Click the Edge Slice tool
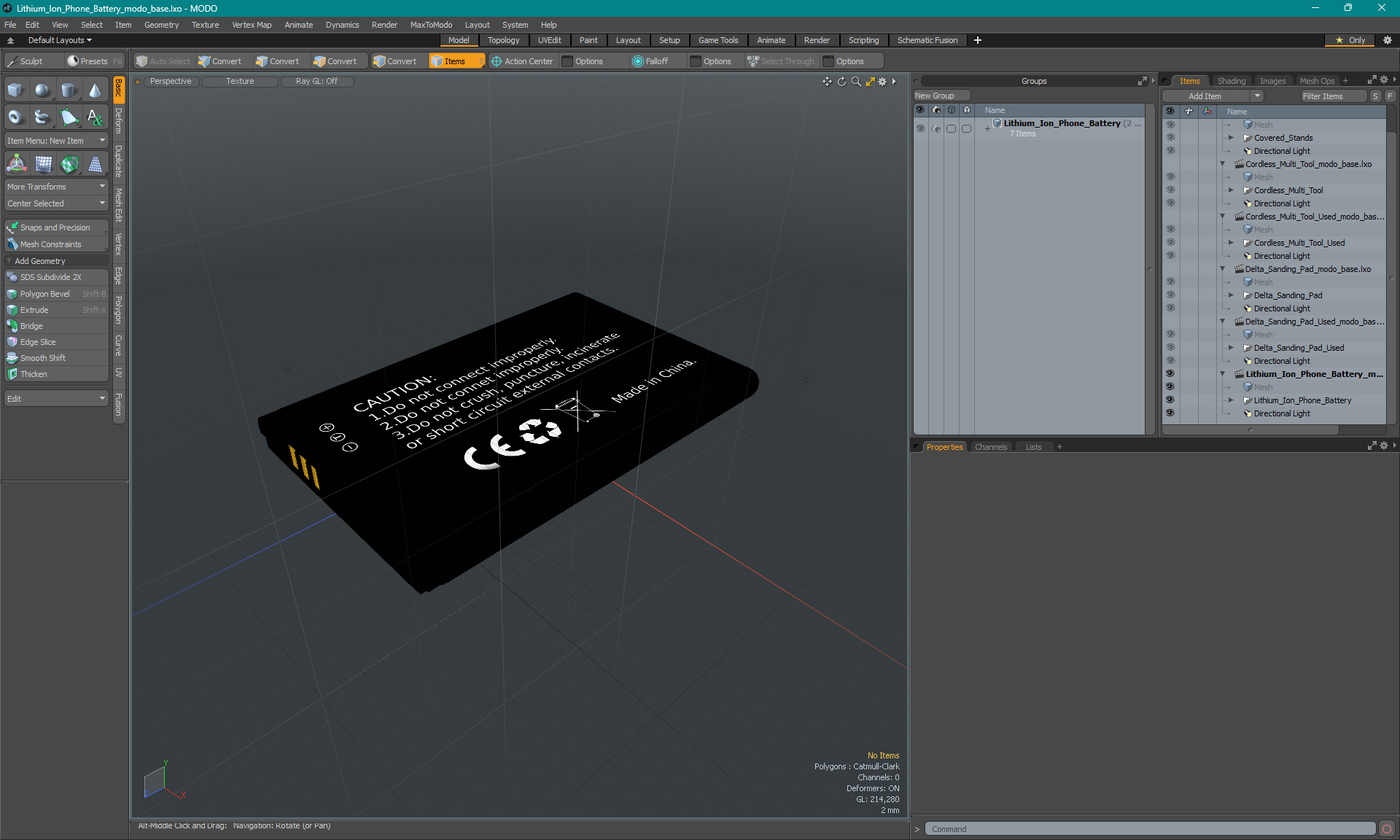The width and height of the screenshot is (1400, 840). pos(56,342)
